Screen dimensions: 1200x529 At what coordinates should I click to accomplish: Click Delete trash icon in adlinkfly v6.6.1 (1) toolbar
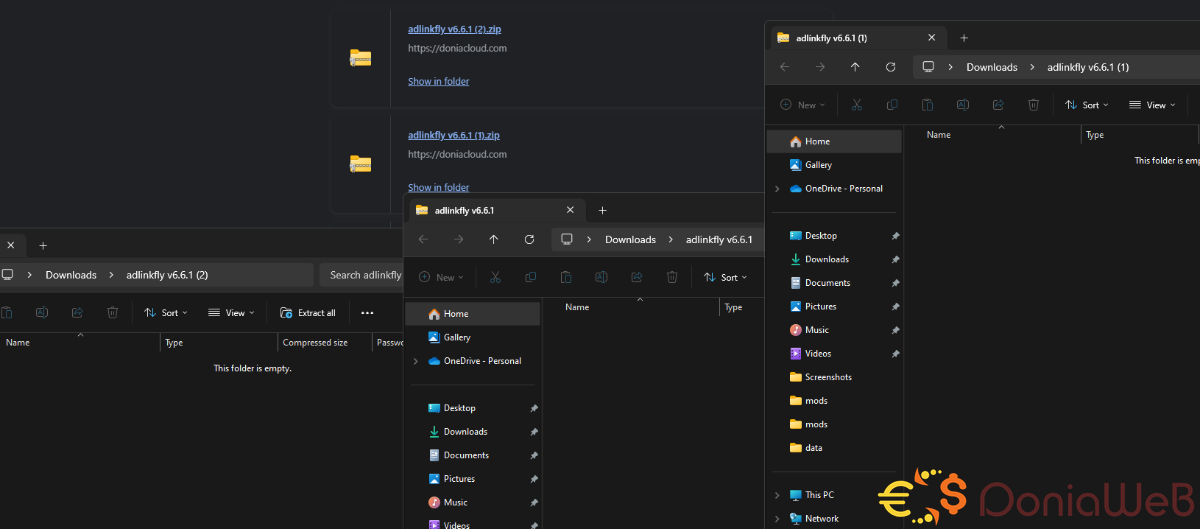(x=1034, y=105)
